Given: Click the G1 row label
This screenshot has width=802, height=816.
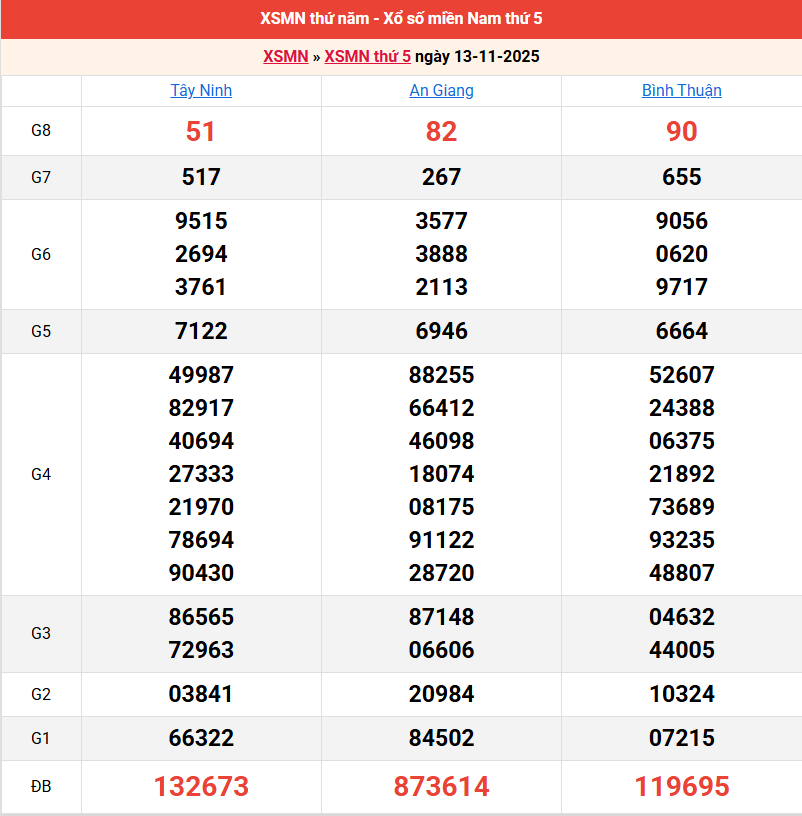Looking at the screenshot, I should pyautogui.click(x=41, y=738).
